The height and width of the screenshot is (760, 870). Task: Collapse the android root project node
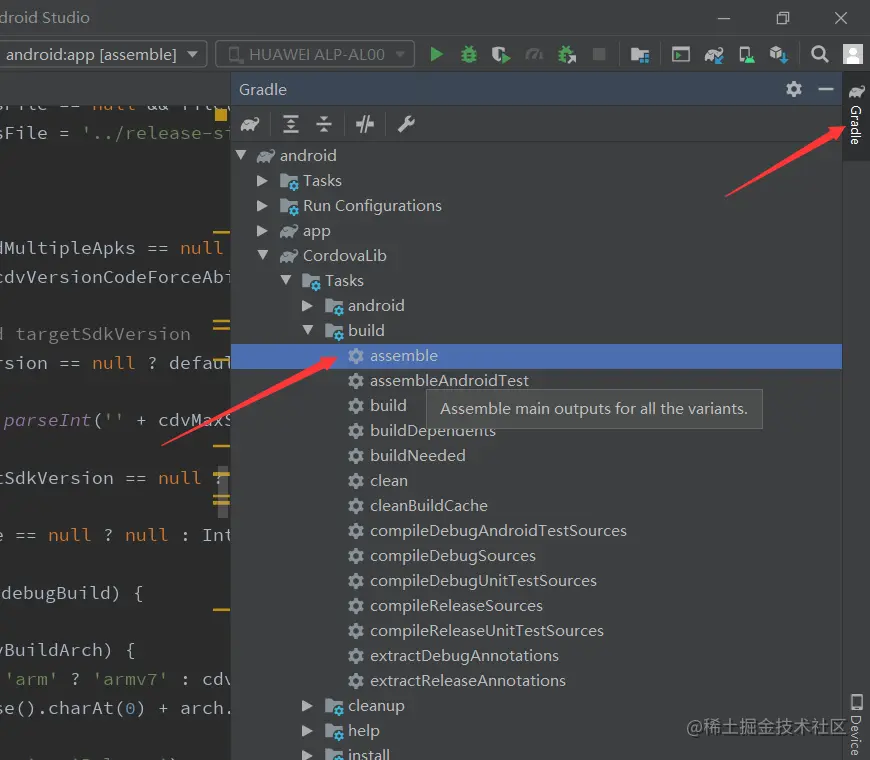click(241, 155)
